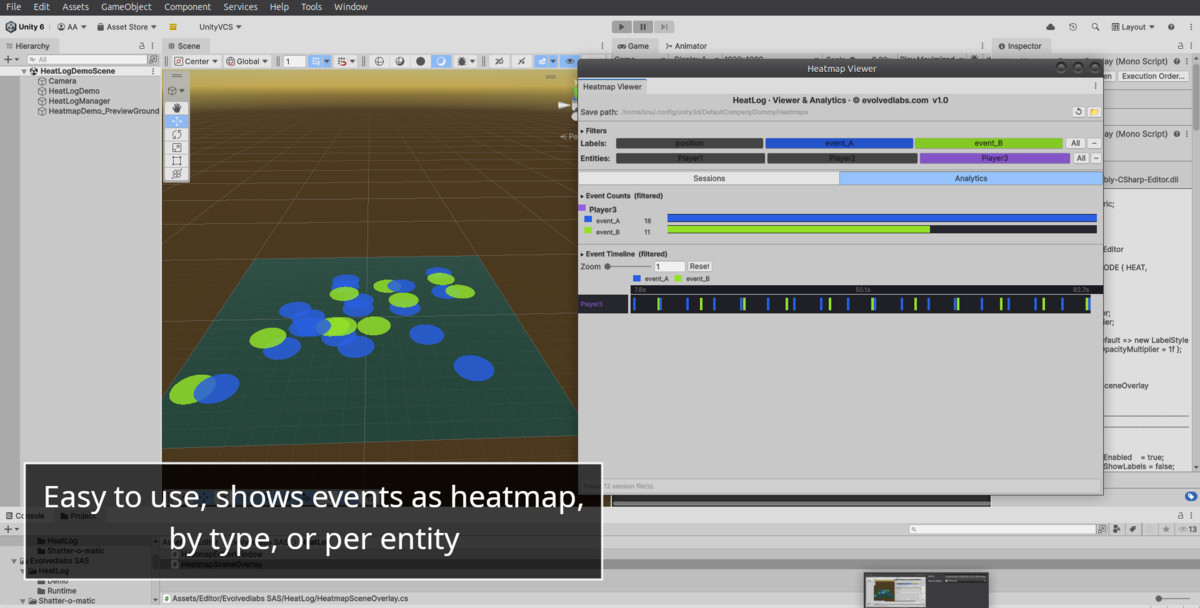Select the Rotate tool in Scene overlay
The image size is (1200, 608).
coord(177,134)
